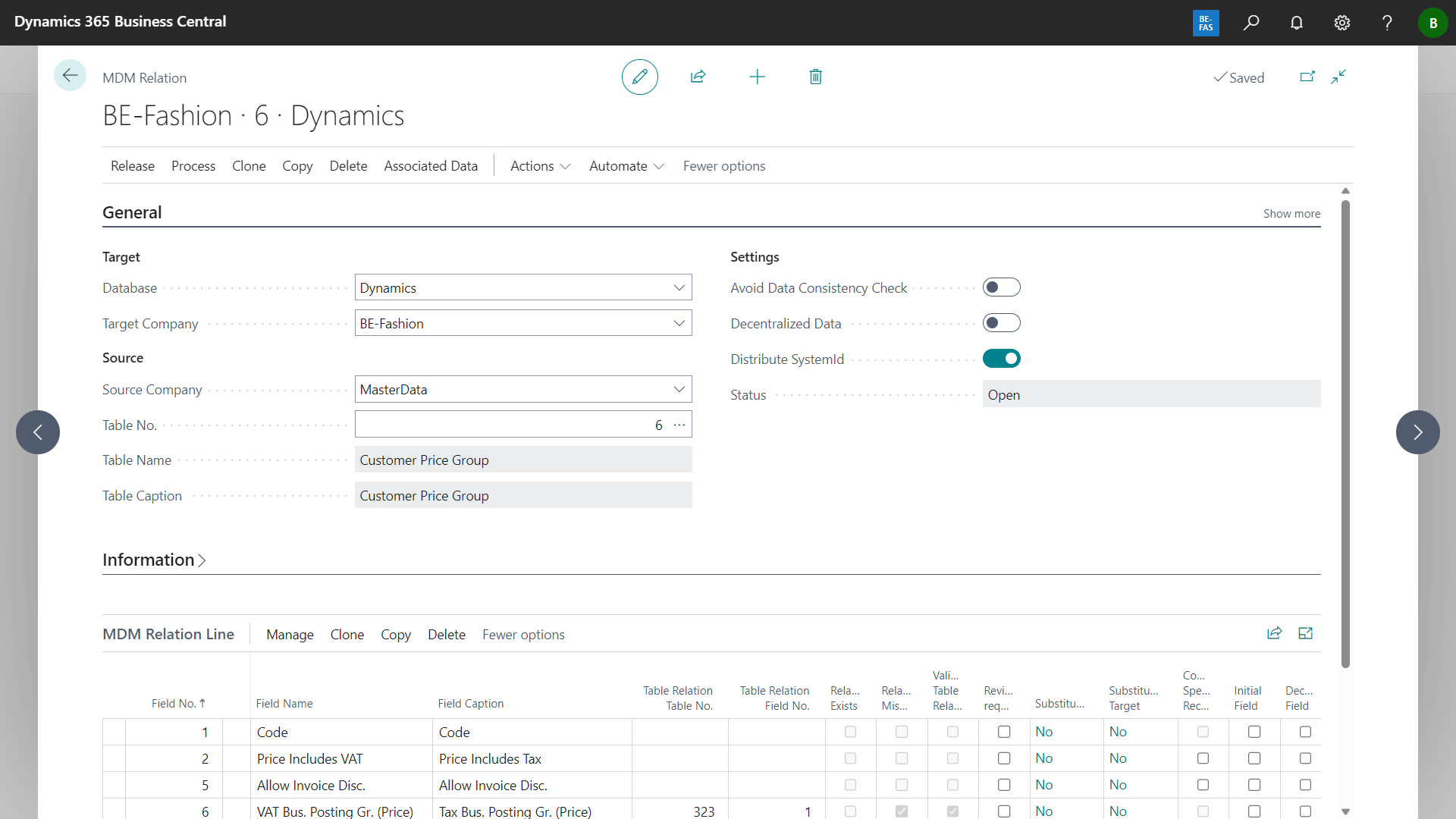
Task: Click the Table Name Customer Price Group field
Action: pyautogui.click(x=523, y=460)
